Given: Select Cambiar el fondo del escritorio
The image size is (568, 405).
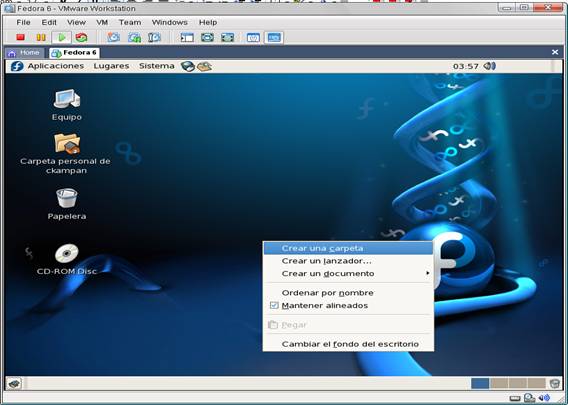Looking at the screenshot, I should (x=348, y=344).
